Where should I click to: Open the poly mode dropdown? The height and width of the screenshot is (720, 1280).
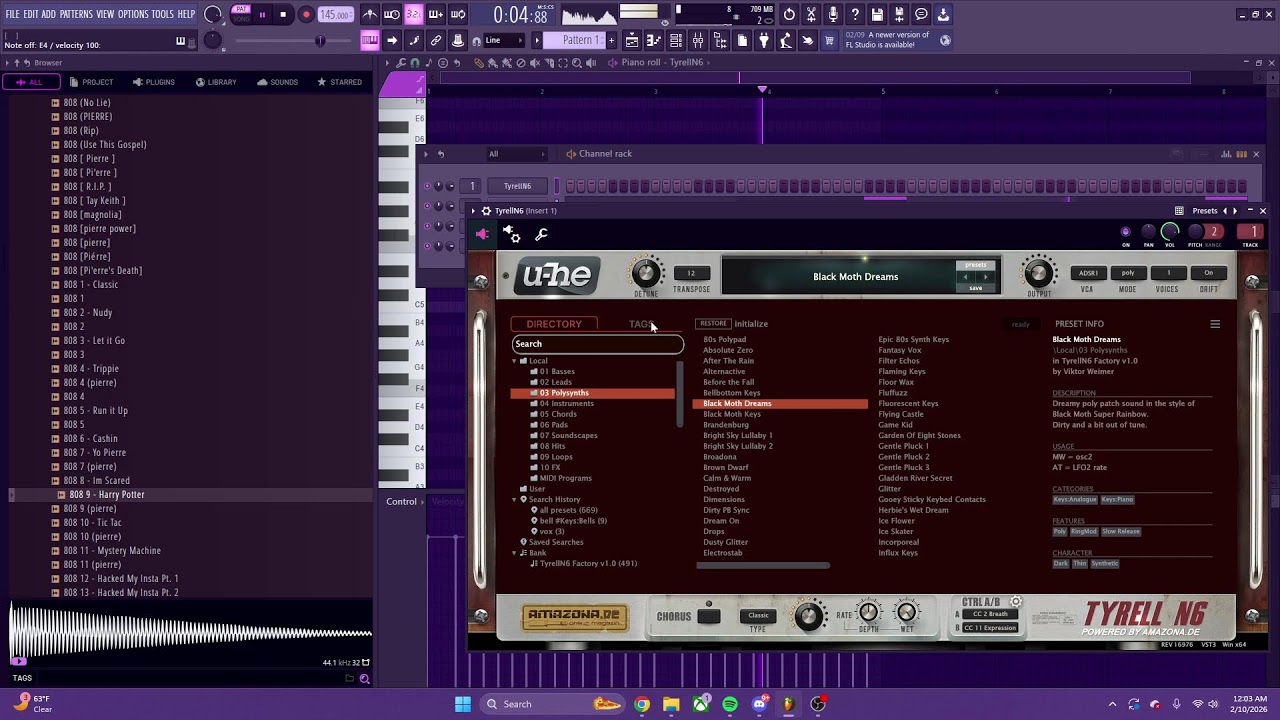click(x=1128, y=273)
